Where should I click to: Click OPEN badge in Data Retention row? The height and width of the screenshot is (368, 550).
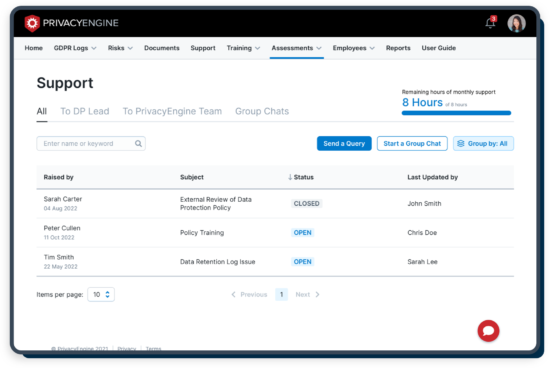tap(302, 262)
